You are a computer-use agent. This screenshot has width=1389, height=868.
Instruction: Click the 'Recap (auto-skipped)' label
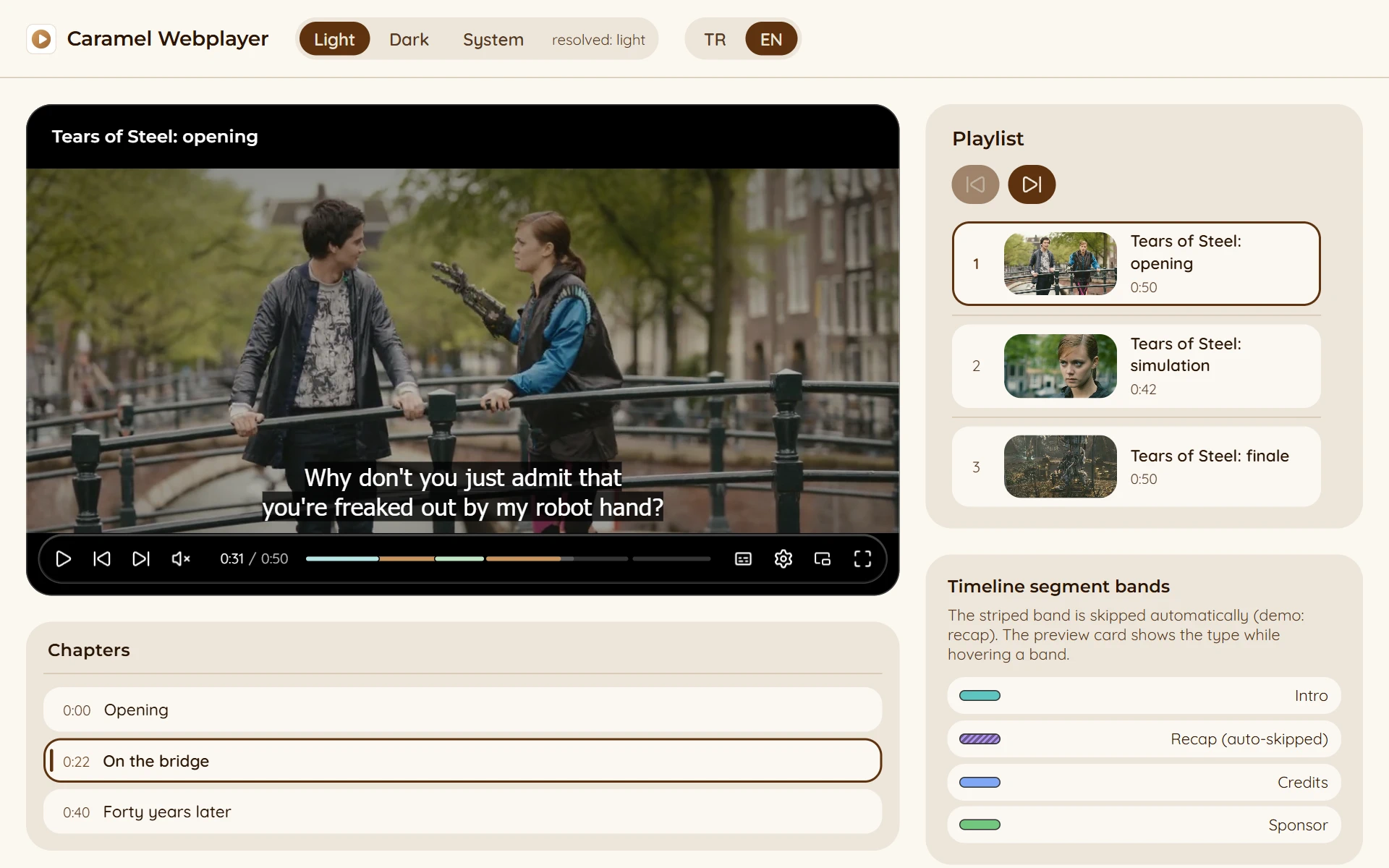[1249, 739]
